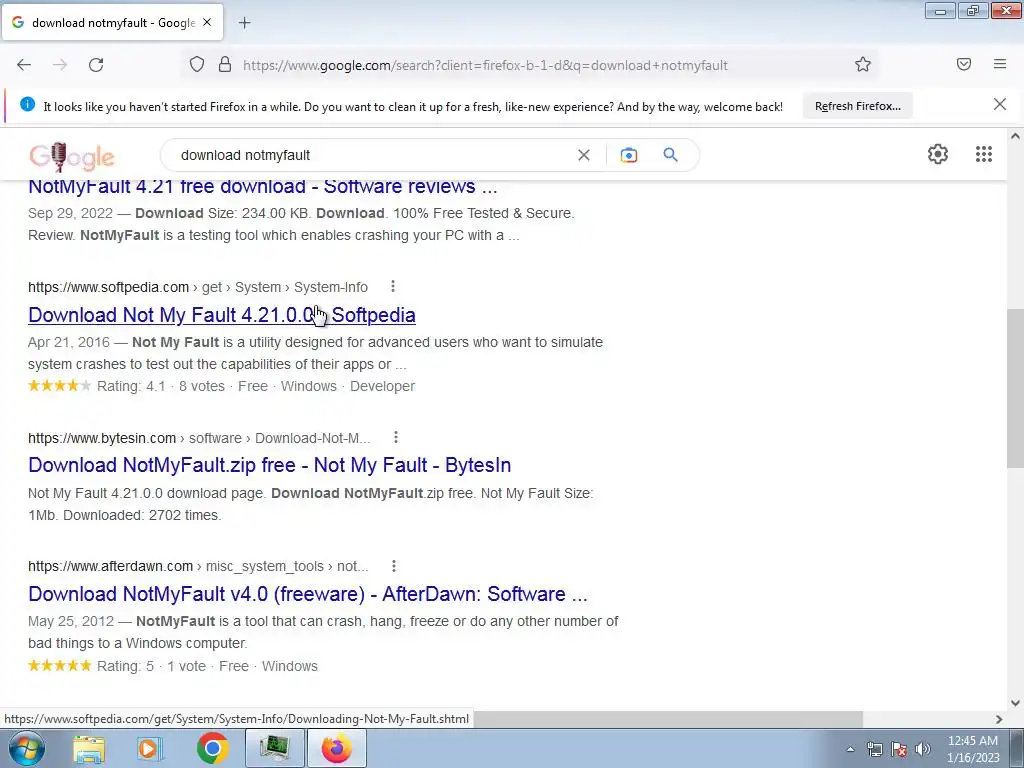Click the 'Rating: 5 · 1 vote' text
This screenshot has height=768, width=1024.
[151, 666]
